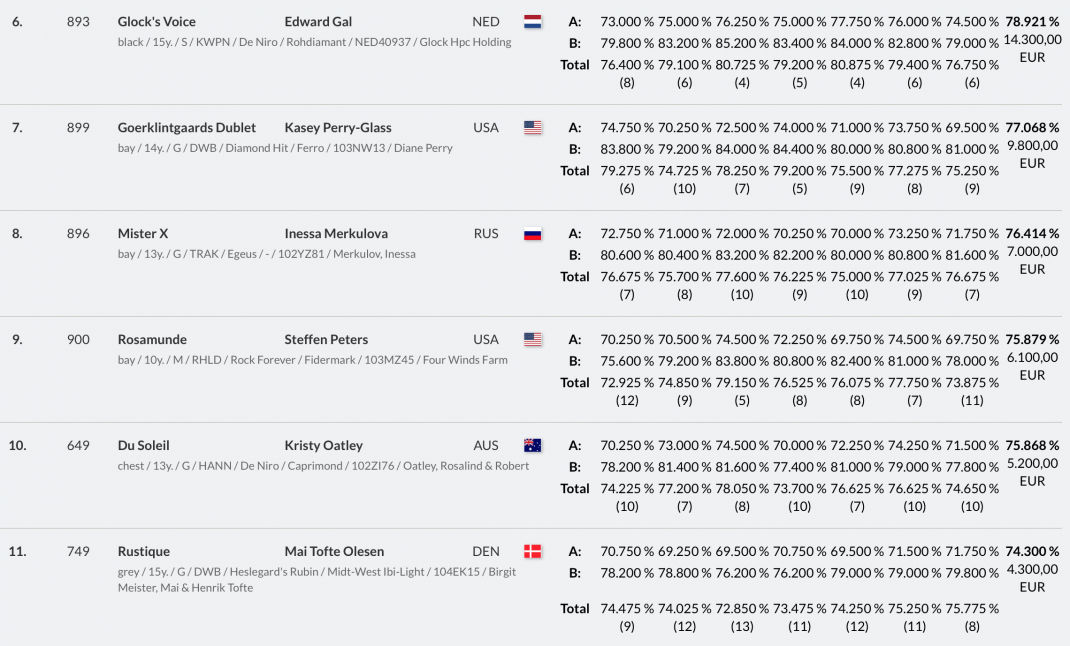1070x646 pixels.
Task: Open rider Edward Gal's profile
Action: (318, 21)
